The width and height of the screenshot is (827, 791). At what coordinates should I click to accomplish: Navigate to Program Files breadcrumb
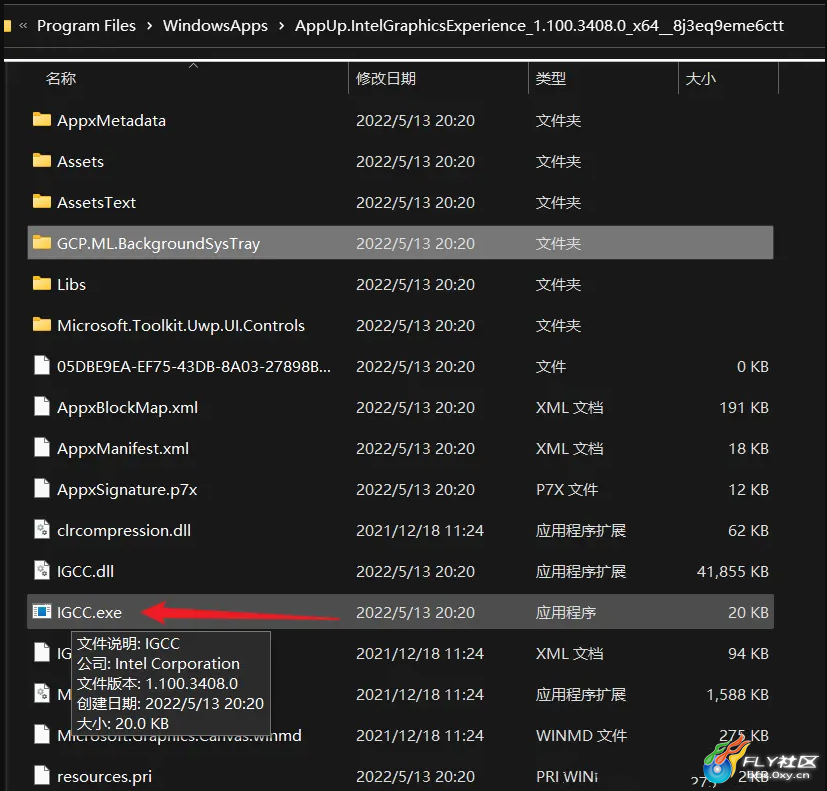point(86,25)
